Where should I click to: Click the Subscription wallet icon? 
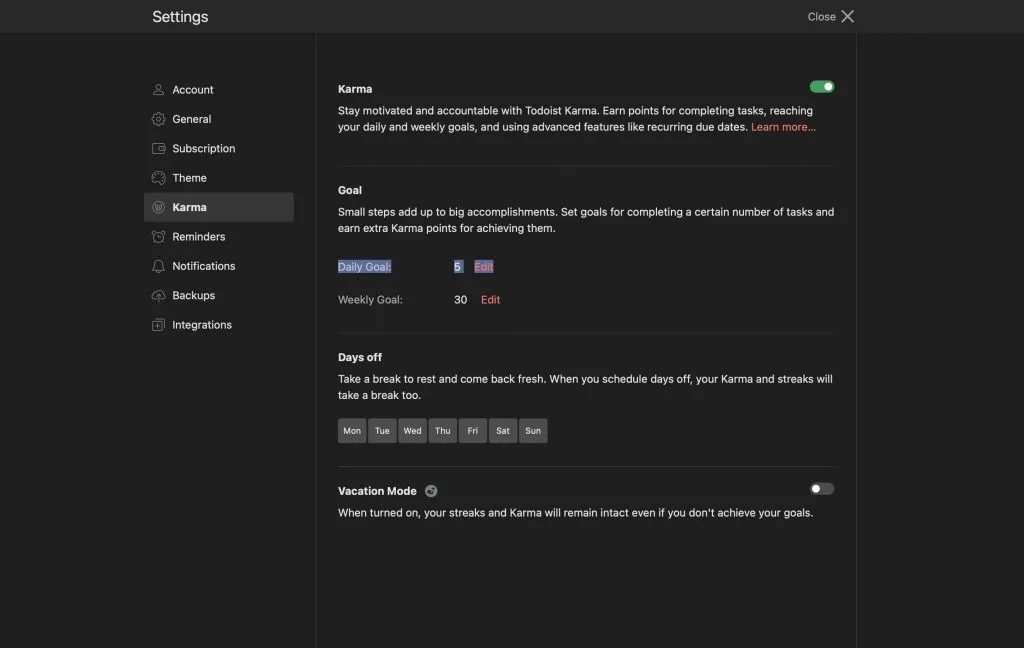[x=158, y=148]
